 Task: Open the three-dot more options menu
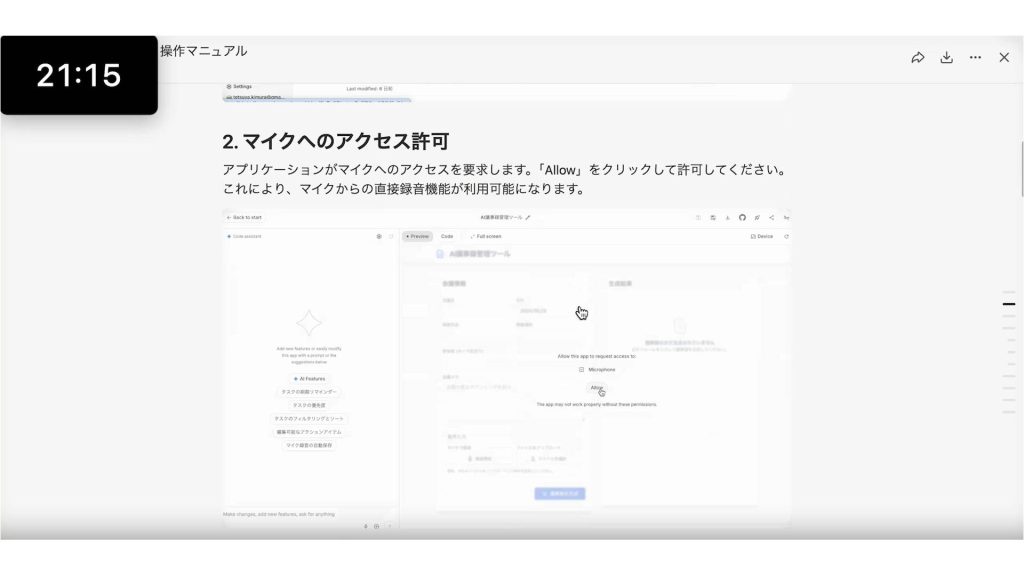[975, 58]
